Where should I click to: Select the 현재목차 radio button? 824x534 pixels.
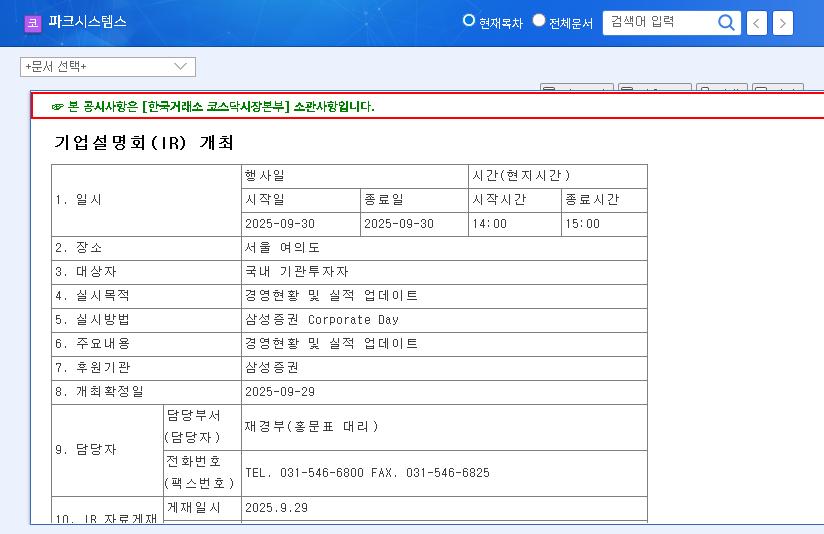(x=468, y=20)
